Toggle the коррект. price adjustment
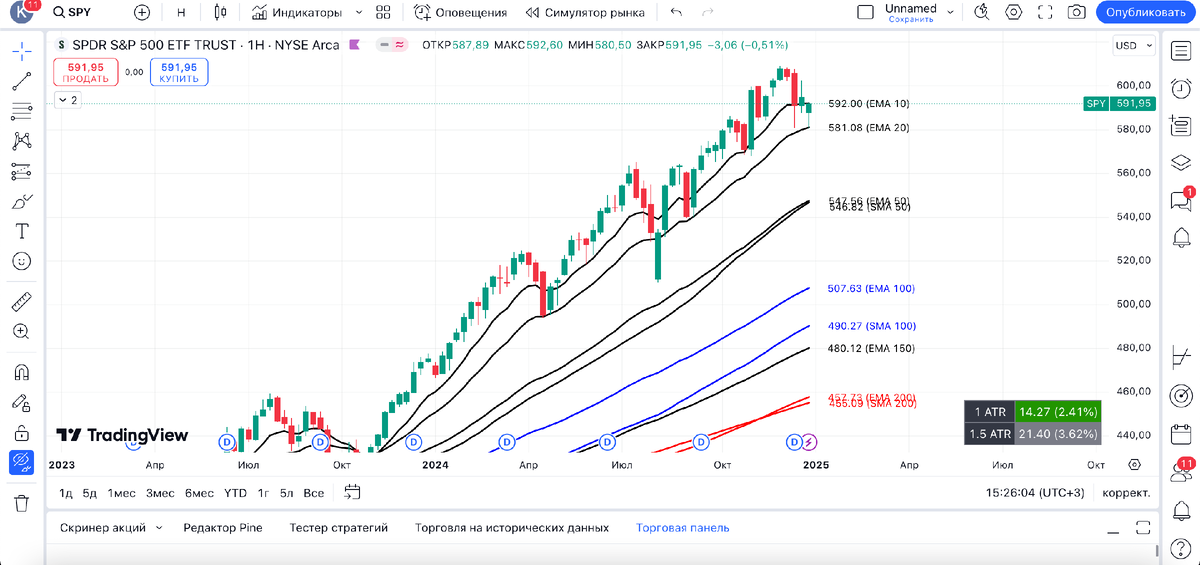The height and width of the screenshot is (565, 1200). point(1126,493)
